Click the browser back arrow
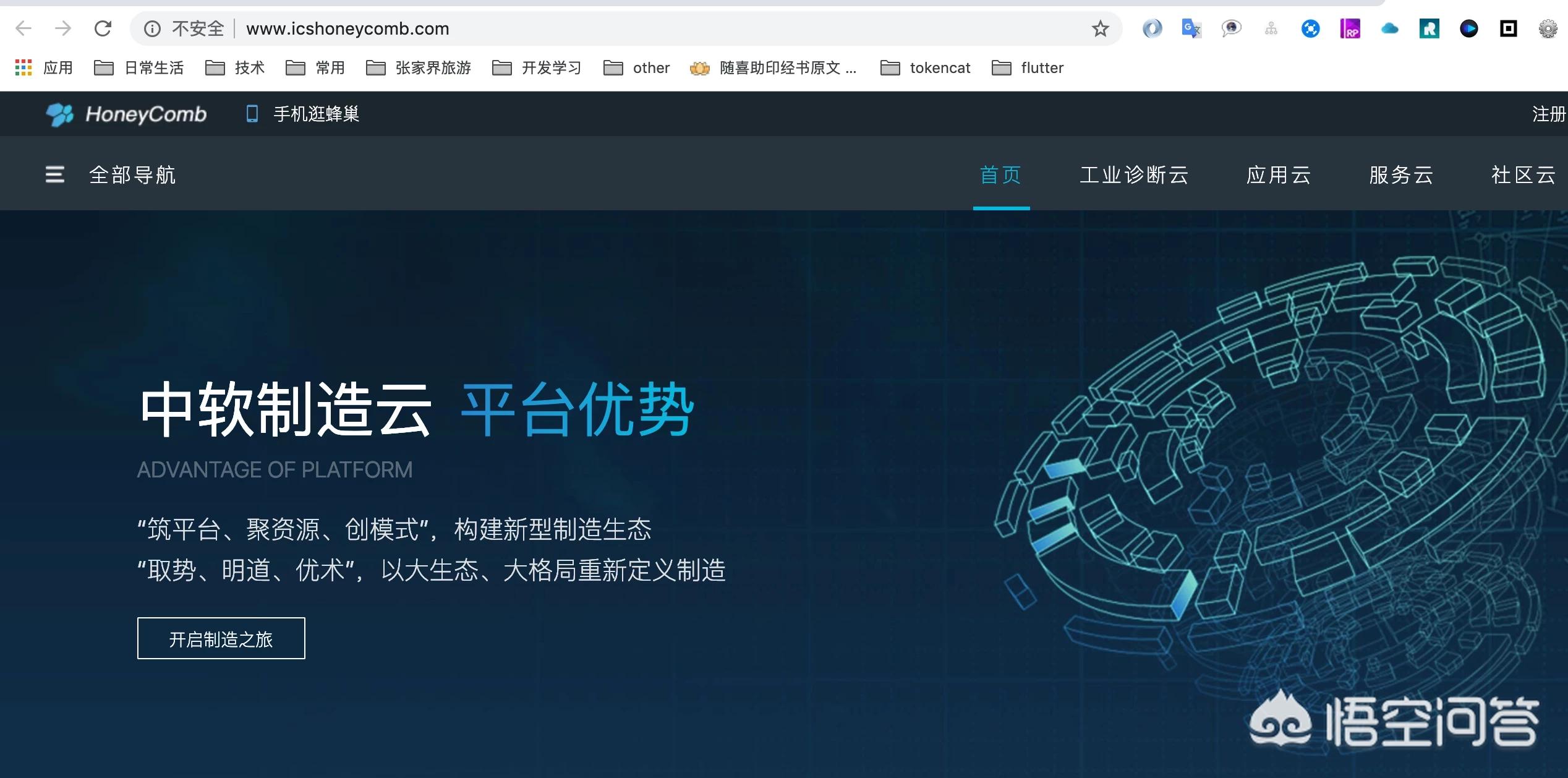The image size is (1568, 778). tap(23, 28)
